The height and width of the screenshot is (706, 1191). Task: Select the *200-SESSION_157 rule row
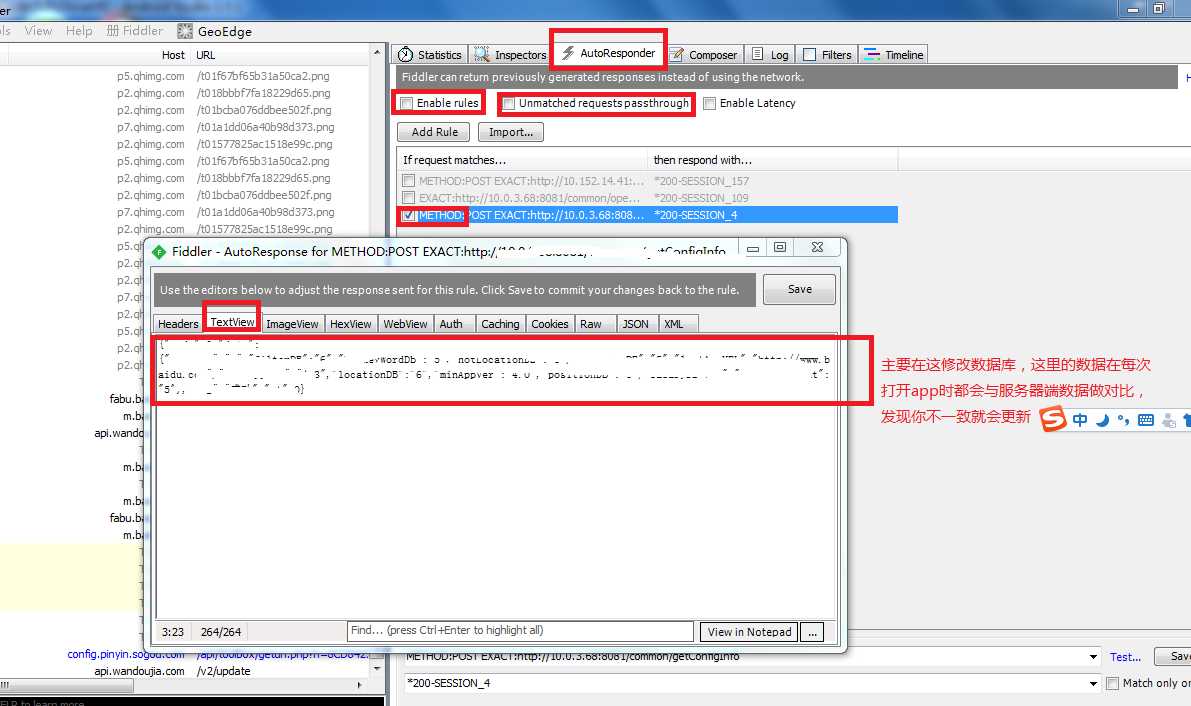[x=647, y=181]
